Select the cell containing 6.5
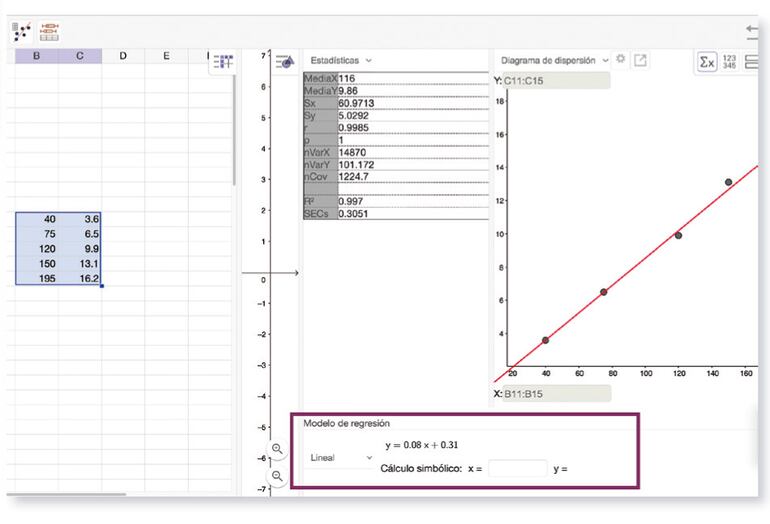This screenshot has height=524, width=770. tap(80, 234)
